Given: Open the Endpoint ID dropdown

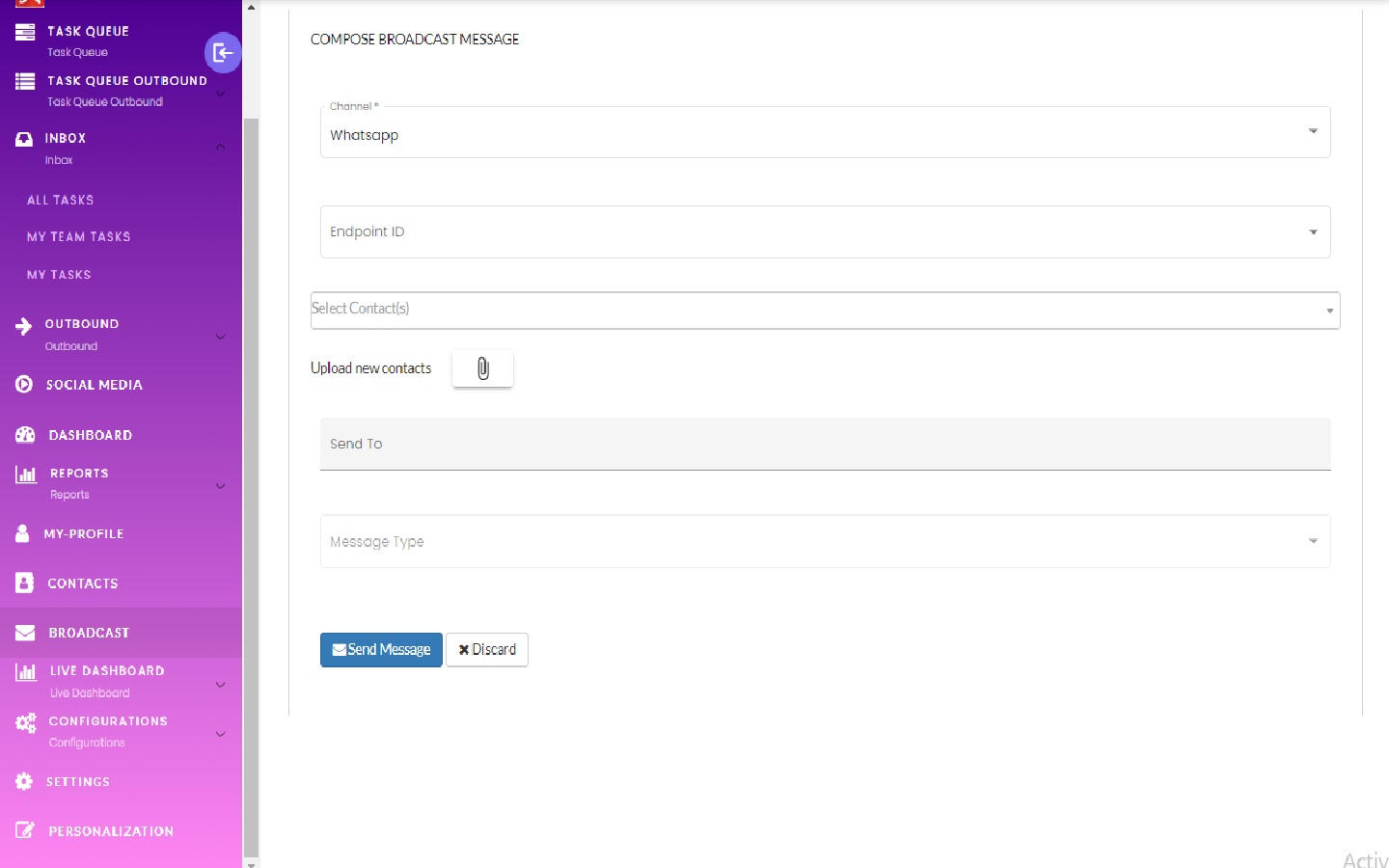Looking at the screenshot, I should pyautogui.click(x=825, y=231).
